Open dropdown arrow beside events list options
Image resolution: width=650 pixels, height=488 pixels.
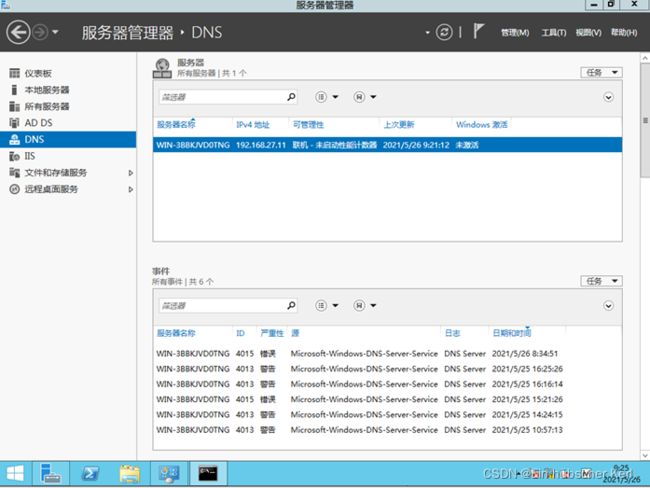tap(335, 306)
